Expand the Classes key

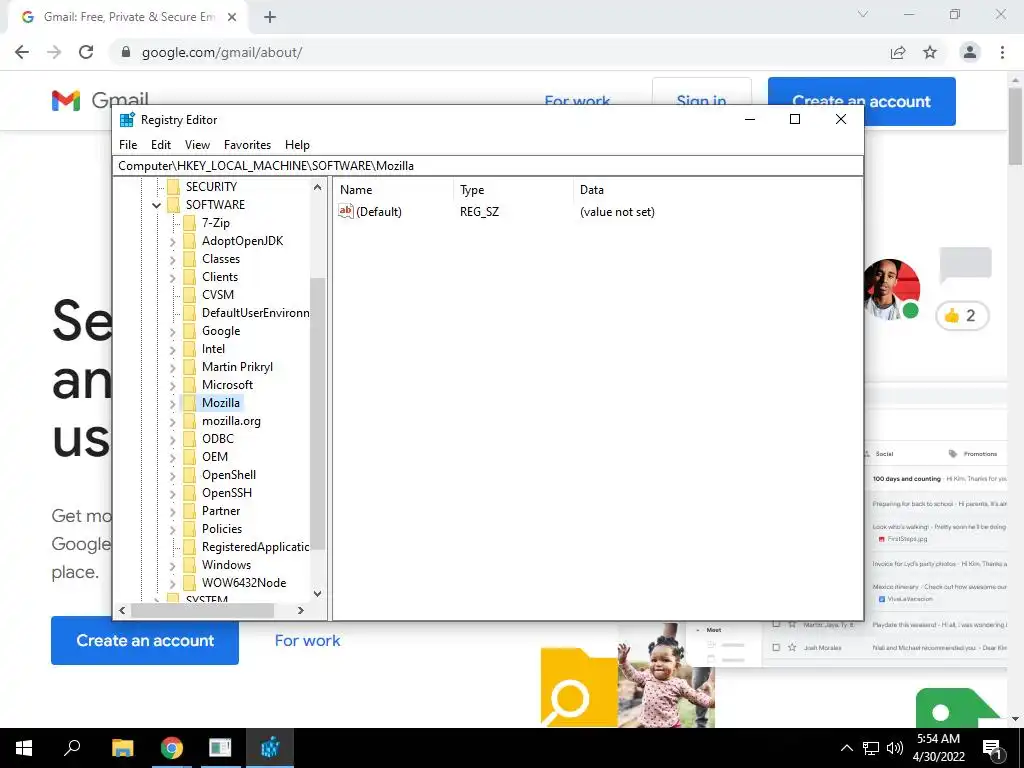tap(172, 259)
